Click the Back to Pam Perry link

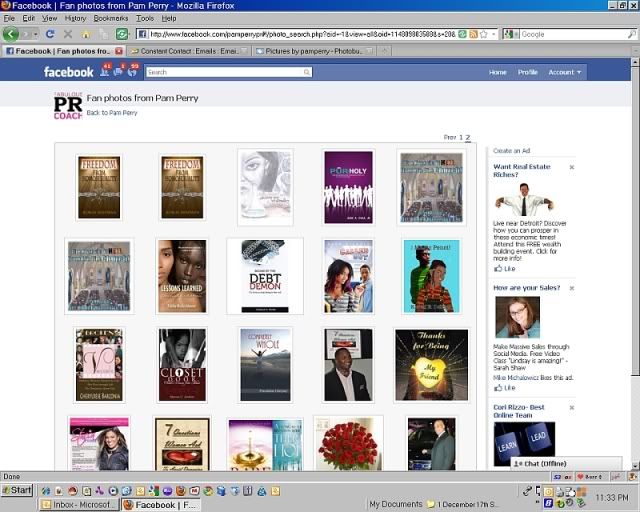click(112, 113)
